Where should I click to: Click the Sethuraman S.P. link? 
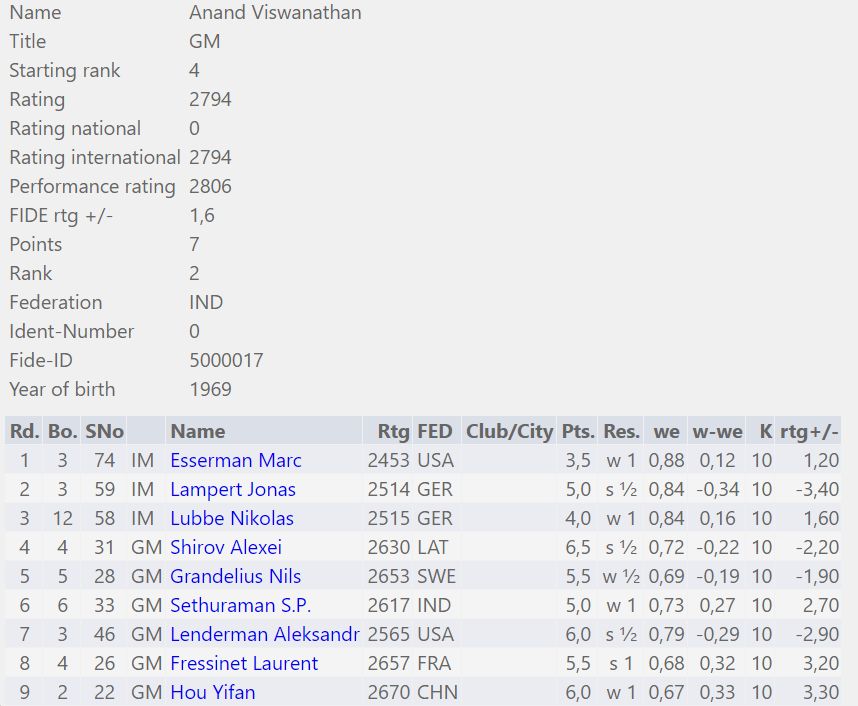click(x=241, y=606)
